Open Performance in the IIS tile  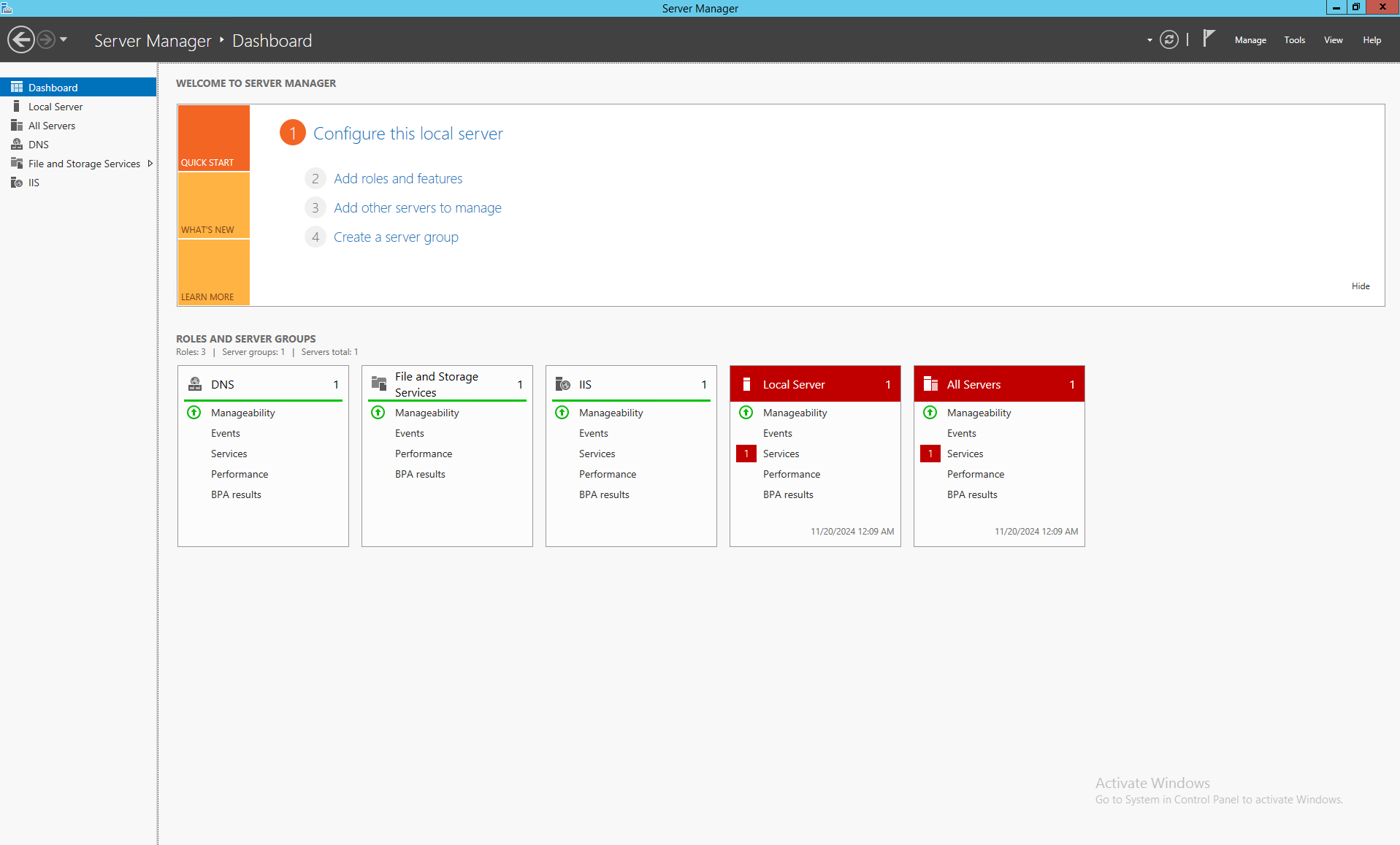click(x=608, y=474)
